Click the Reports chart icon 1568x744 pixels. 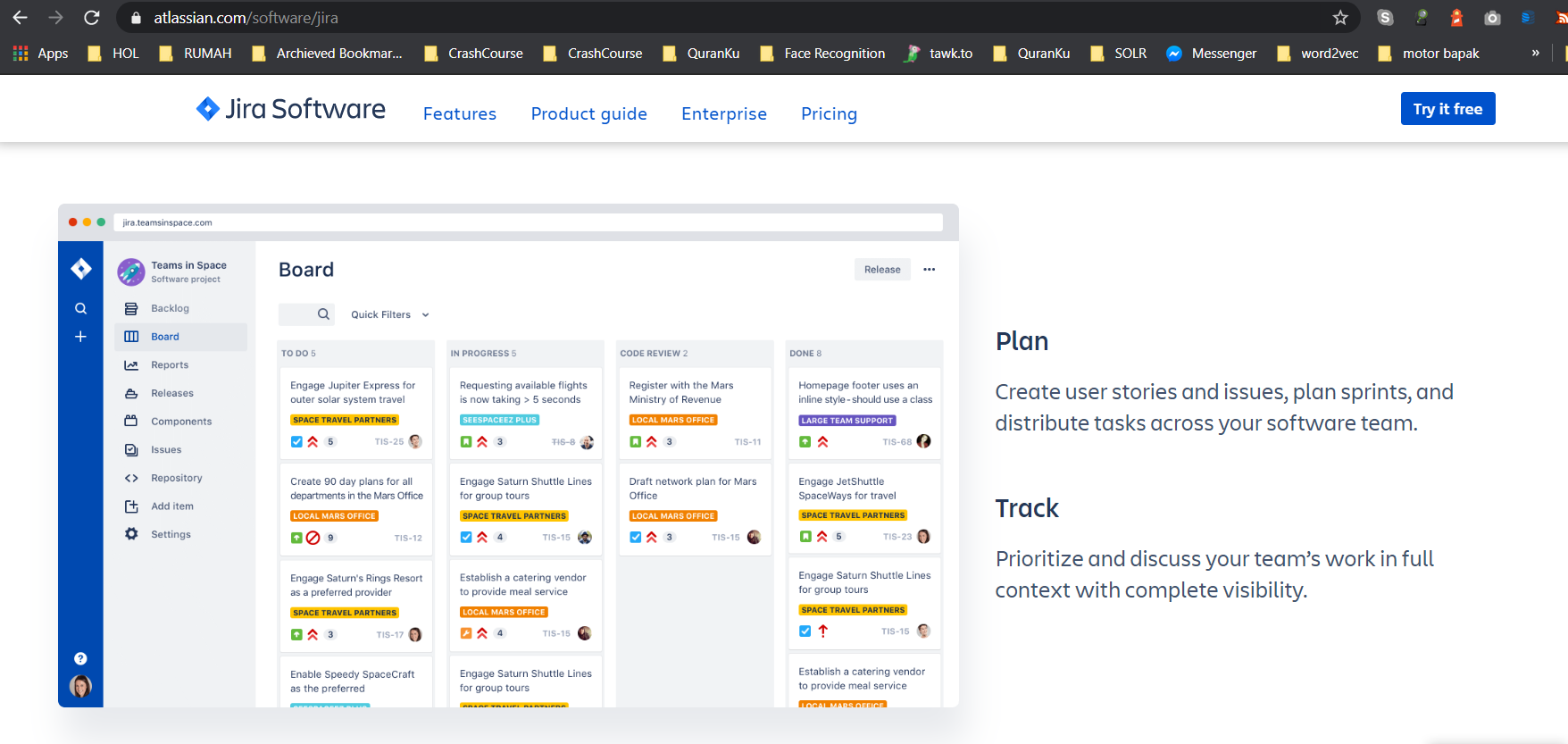coord(131,365)
